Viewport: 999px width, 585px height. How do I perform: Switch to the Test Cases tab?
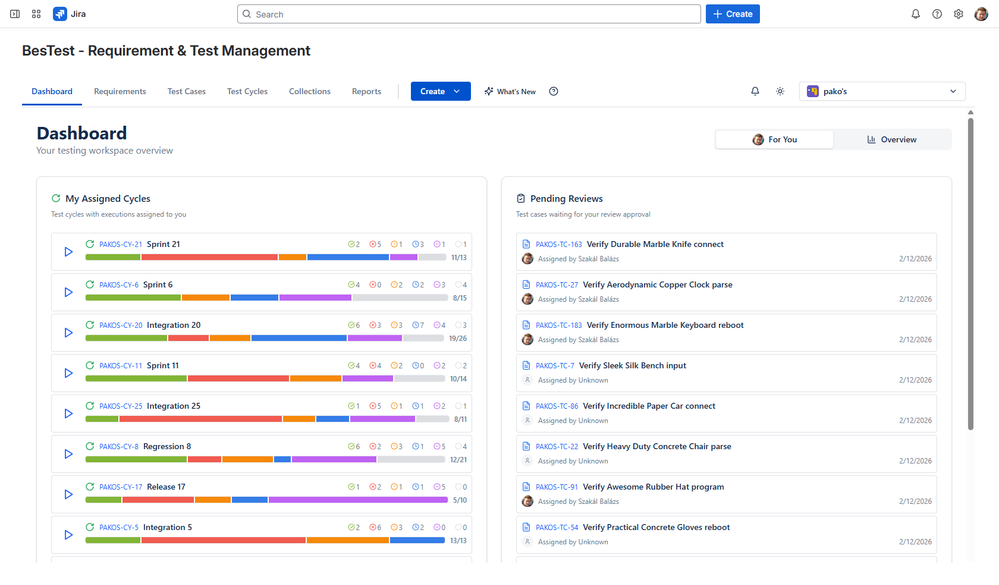pyautogui.click(x=186, y=91)
